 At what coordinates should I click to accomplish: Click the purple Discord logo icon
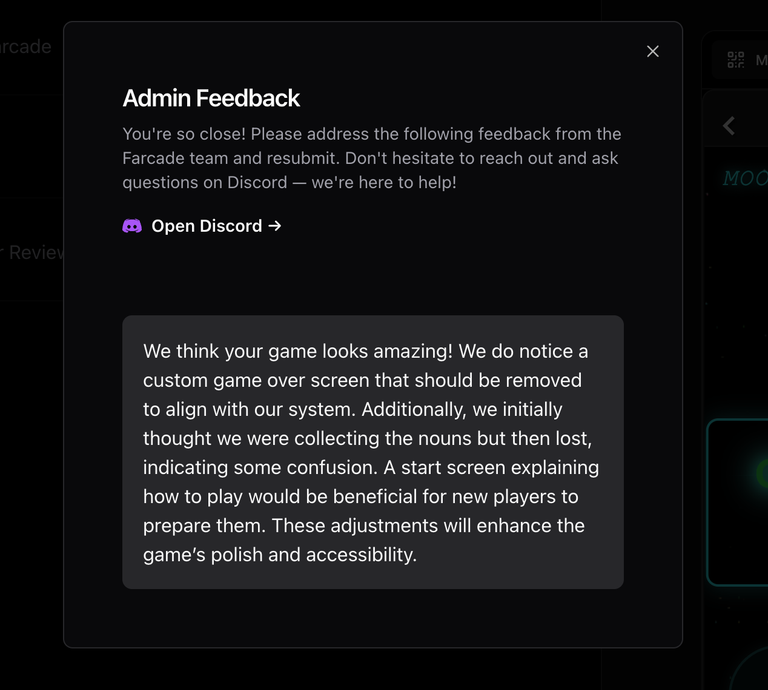[x=132, y=226]
